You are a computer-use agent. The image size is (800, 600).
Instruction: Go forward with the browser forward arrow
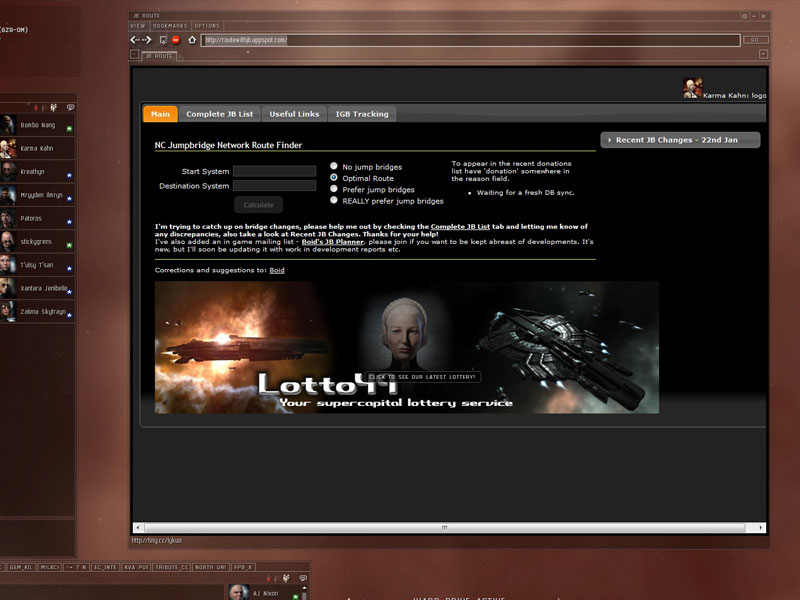[147, 40]
